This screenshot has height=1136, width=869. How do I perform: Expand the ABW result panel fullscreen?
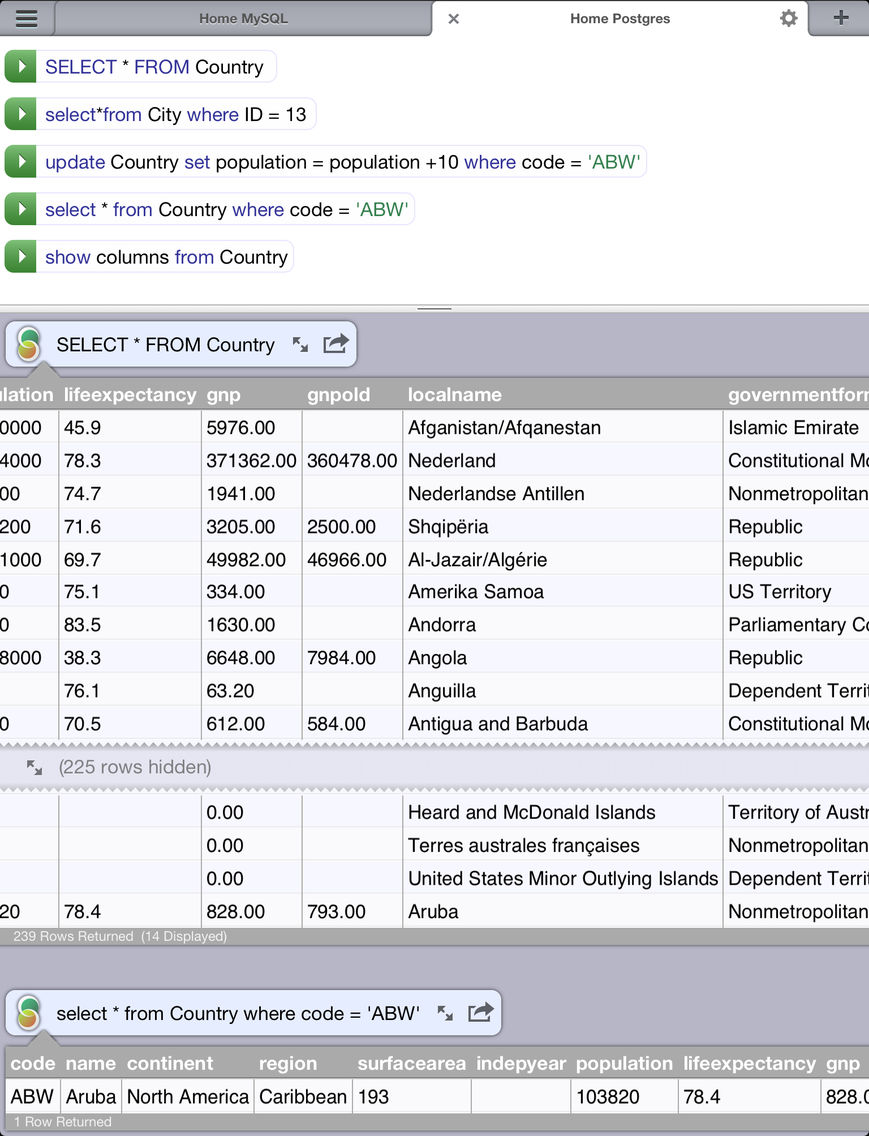click(445, 1013)
